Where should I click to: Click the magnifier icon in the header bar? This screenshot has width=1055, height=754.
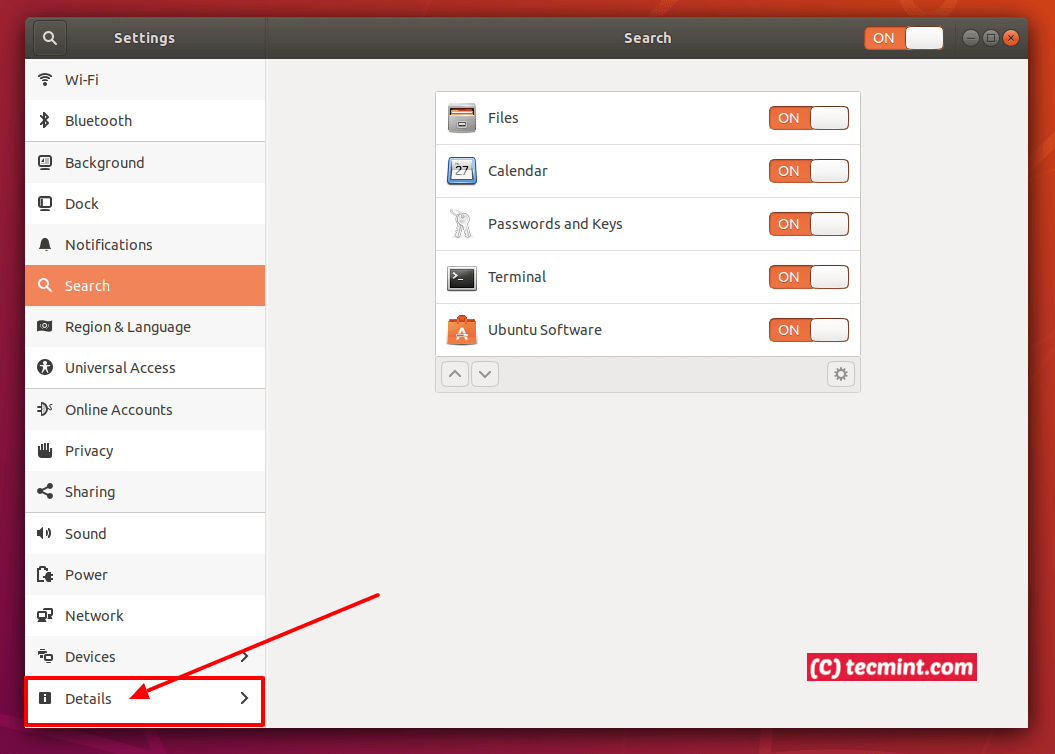click(x=48, y=37)
